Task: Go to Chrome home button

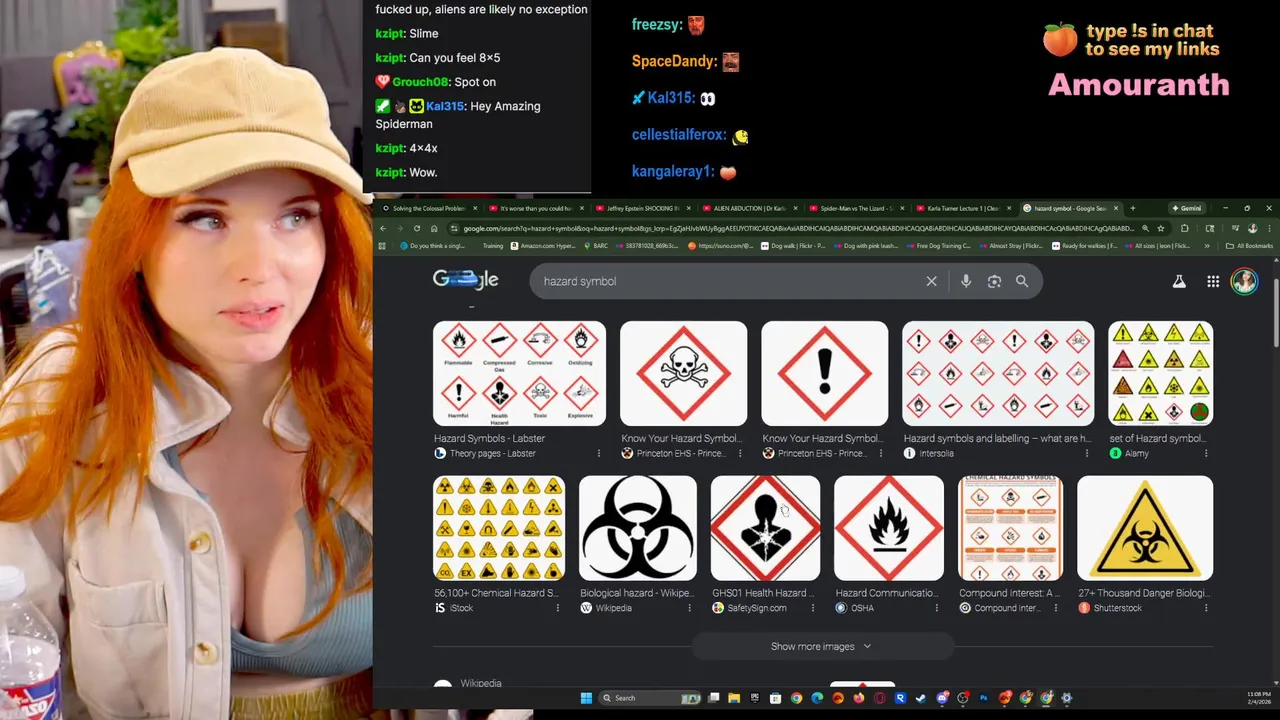Action: pos(434,228)
